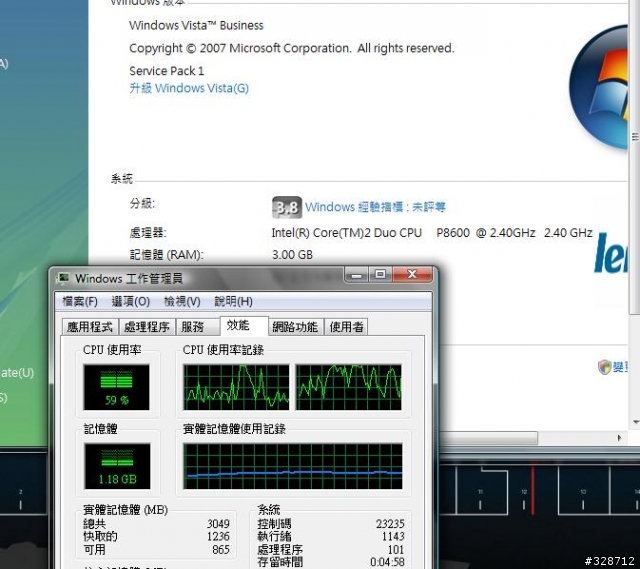Select the 效能 performance tab
The height and width of the screenshot is (569, 640).
[x=244, y=326]
